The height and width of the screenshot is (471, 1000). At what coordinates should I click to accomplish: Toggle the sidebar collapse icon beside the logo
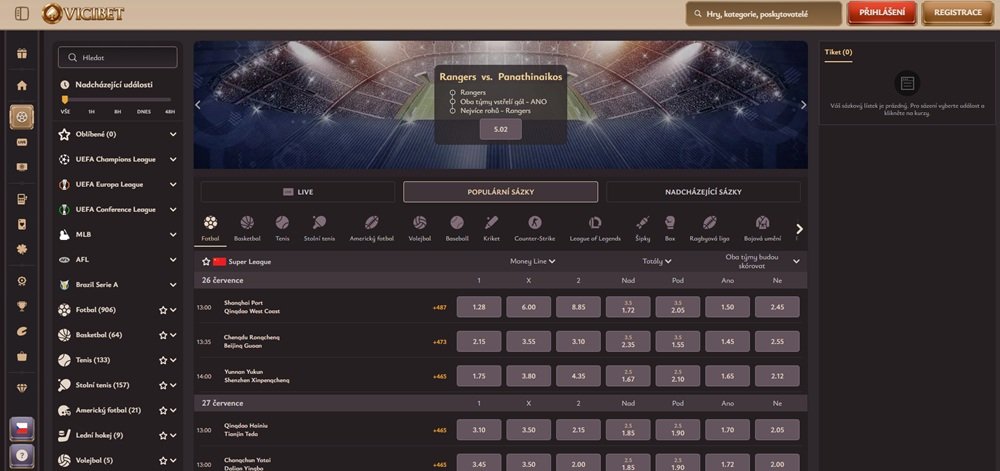[22, 13]
